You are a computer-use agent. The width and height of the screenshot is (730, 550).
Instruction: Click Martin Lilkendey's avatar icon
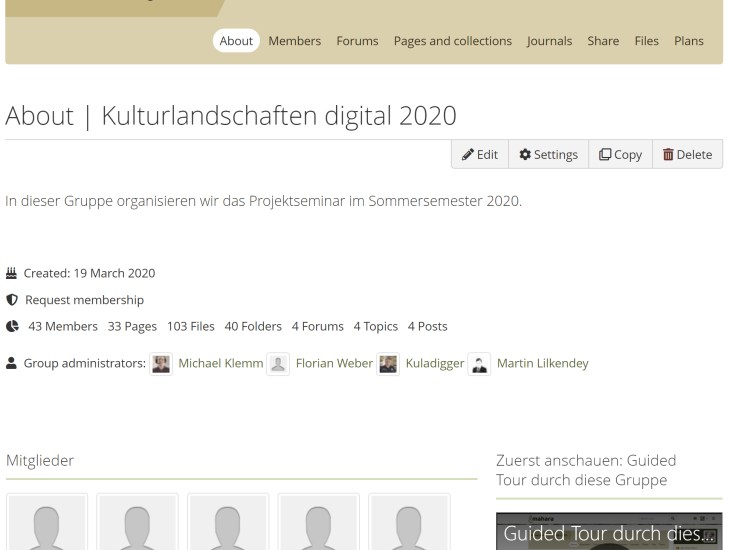[x=479, y=364]
